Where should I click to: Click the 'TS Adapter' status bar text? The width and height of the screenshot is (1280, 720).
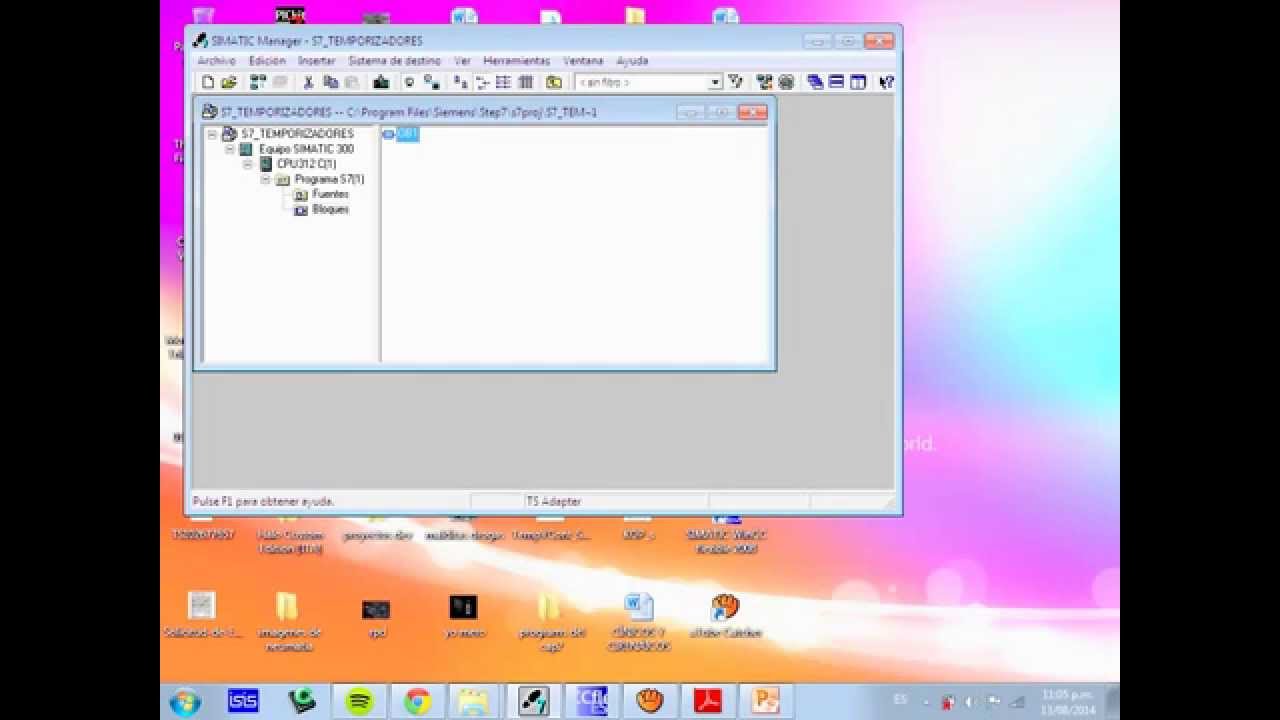coord(553,501)
